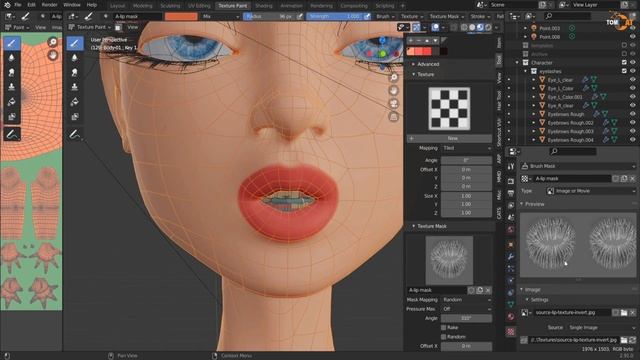Open texture Type Image or Movie dropdown

coord(591,191)
